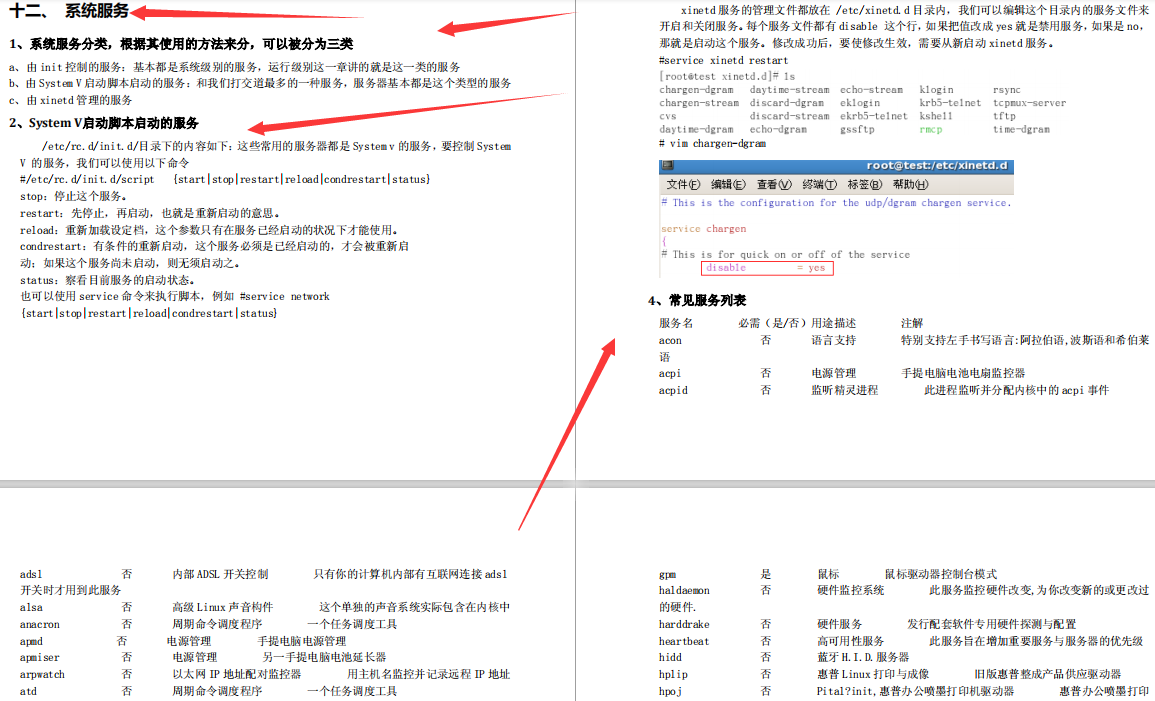Click file name gssftp in listing

click(857, 130)
